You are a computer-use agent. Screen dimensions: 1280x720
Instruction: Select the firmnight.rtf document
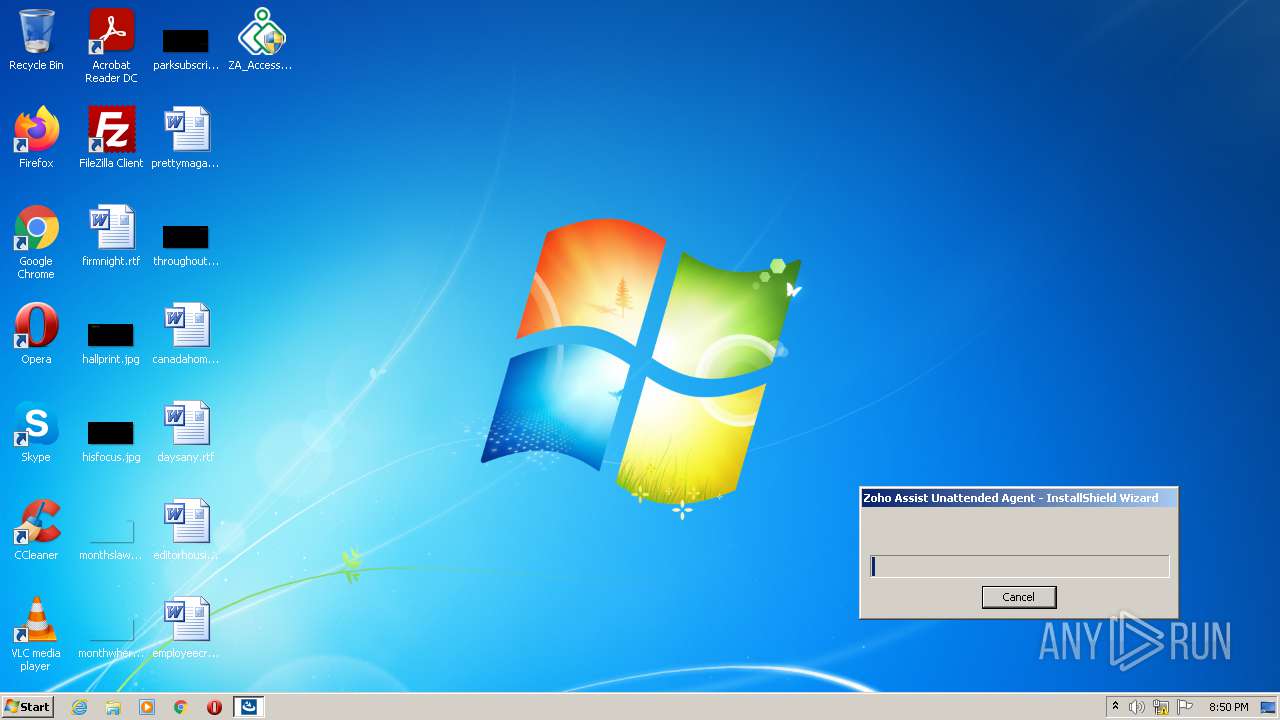(x=111, y=236)
